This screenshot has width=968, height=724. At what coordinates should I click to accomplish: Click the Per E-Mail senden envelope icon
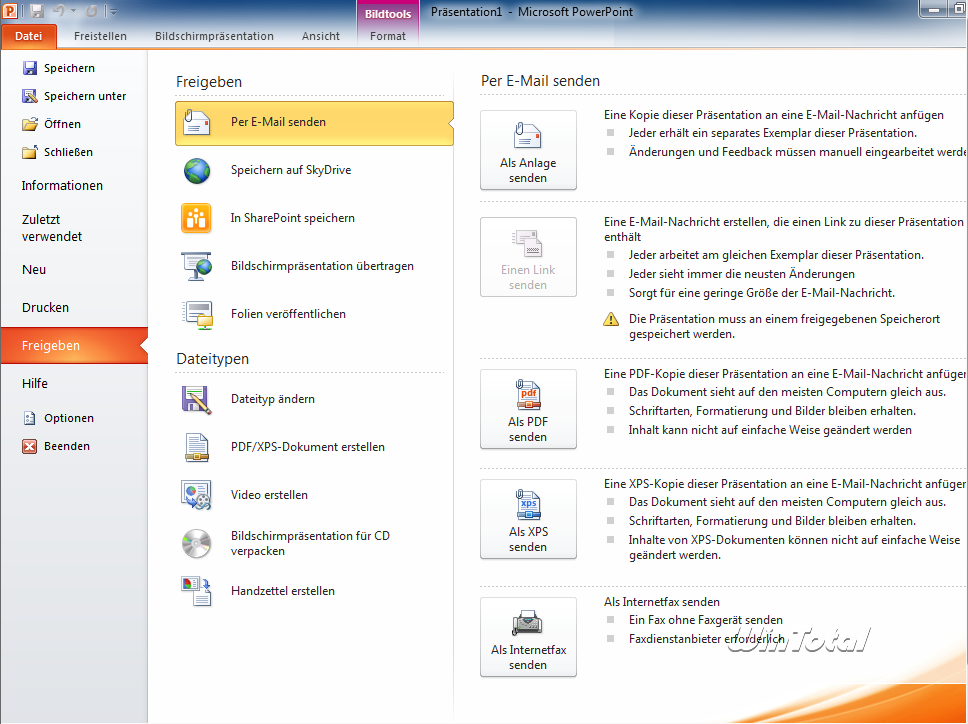pyautogui.click(x=197, y=122)
